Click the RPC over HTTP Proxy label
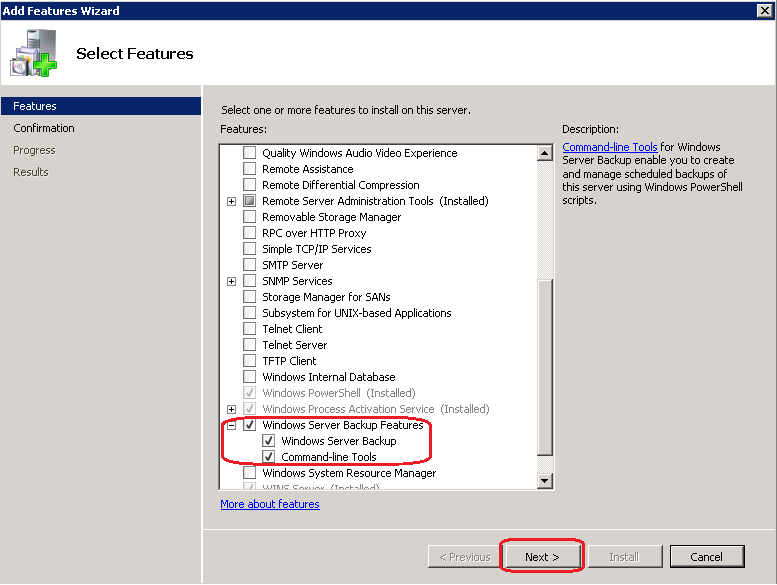Screen dimensions: 777x585 pyautogui.click(x=314, y=233)
